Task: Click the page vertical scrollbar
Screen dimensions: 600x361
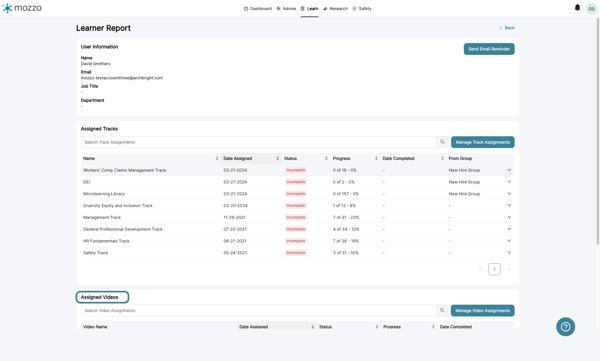Action: click(597, 130)
